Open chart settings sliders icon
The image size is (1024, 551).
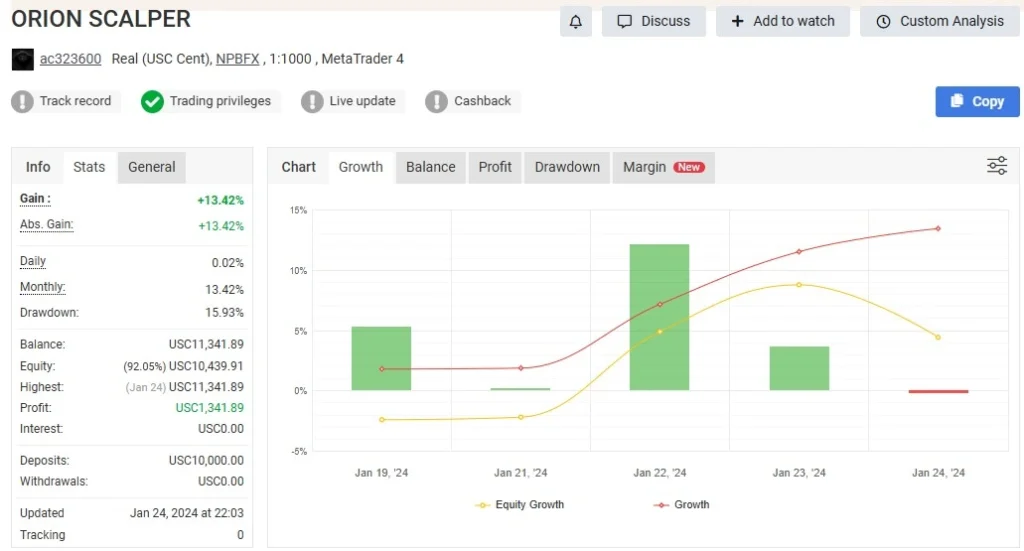click(x=997, y=166)
